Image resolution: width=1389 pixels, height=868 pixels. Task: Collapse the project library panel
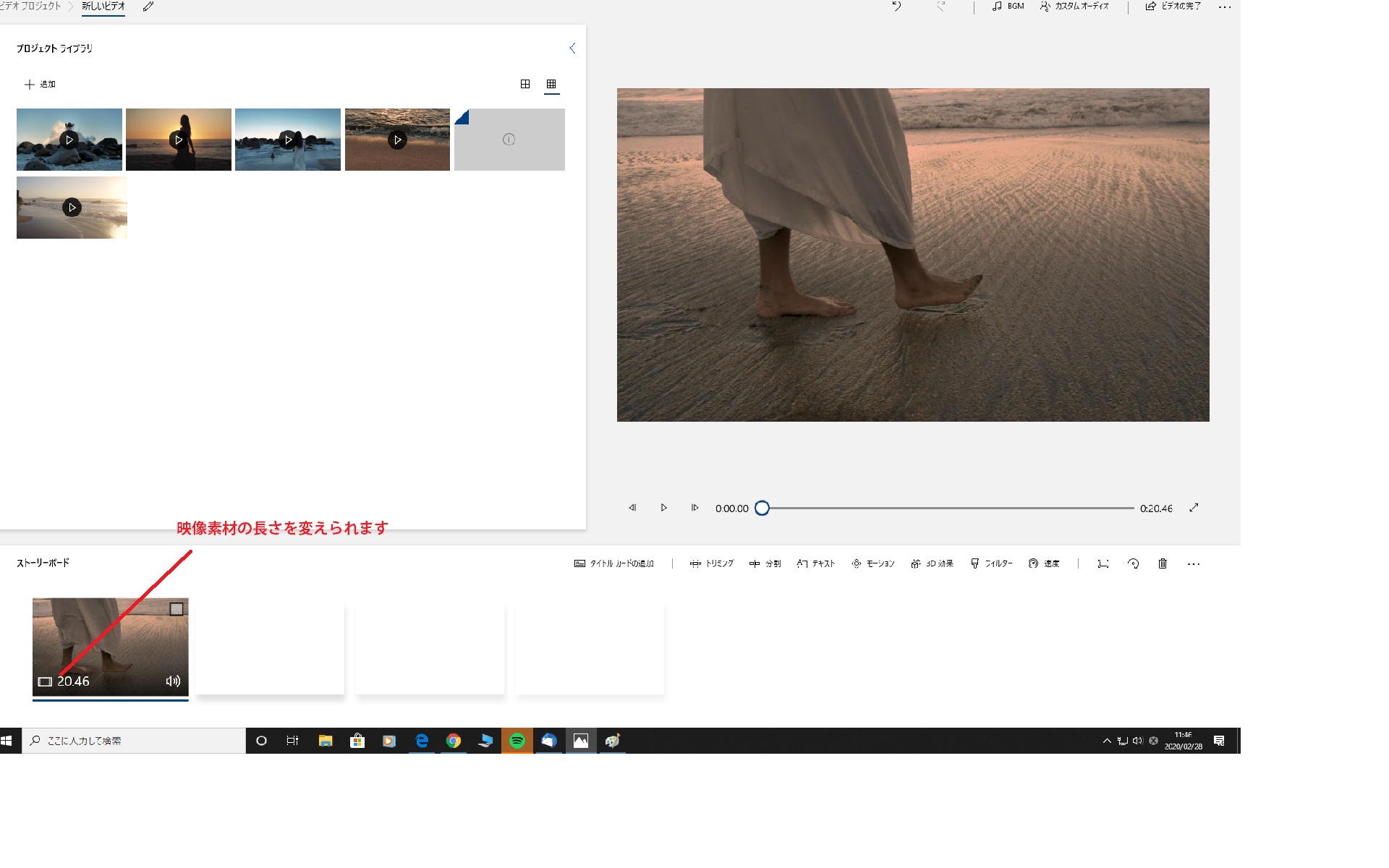[572, 48]
